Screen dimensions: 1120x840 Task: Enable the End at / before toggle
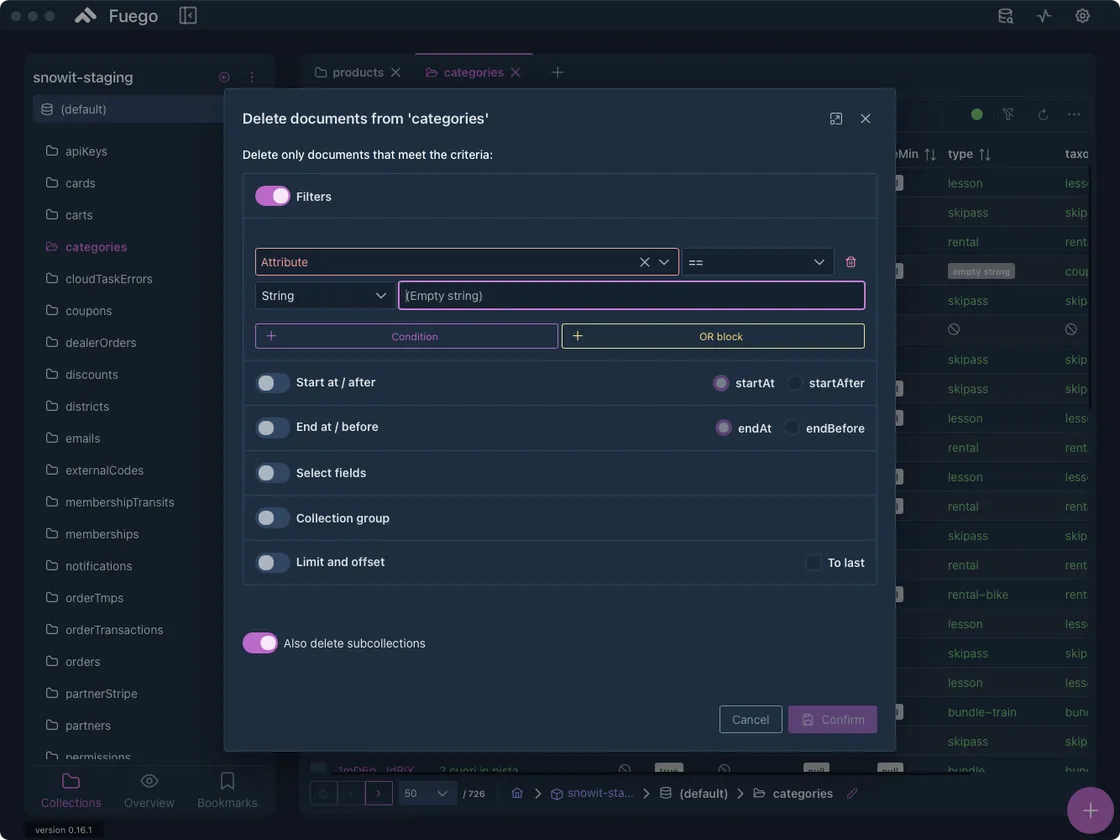click(x=273, y=427)
